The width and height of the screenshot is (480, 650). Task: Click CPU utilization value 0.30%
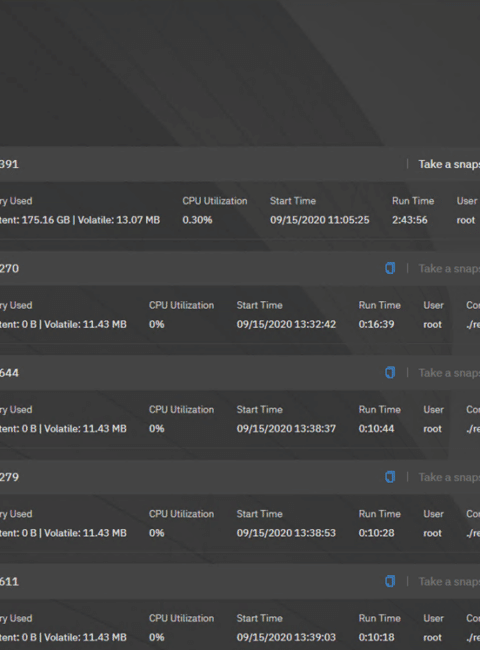[197, 220]
